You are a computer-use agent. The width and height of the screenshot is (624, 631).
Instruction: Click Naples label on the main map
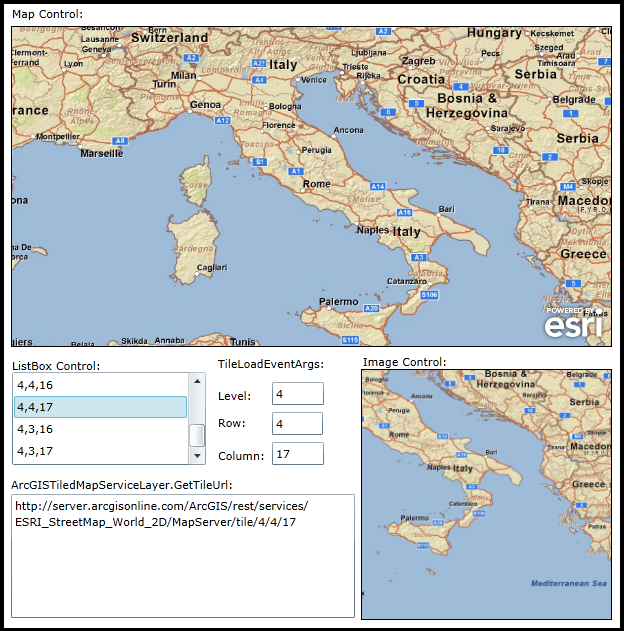click(x=373, y=230)
